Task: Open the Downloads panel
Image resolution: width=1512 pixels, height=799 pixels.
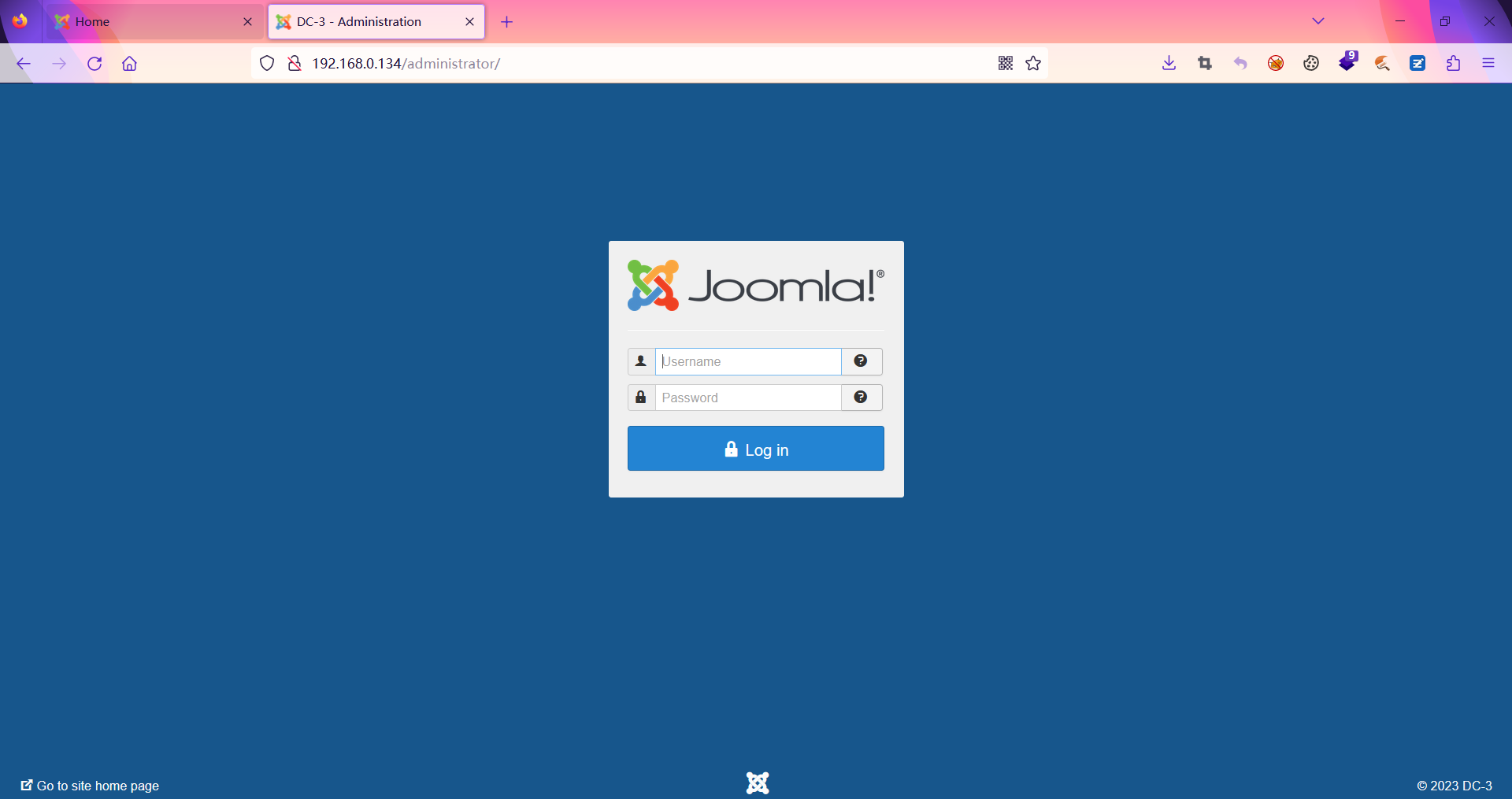Action: click(x=1169, y=64)
